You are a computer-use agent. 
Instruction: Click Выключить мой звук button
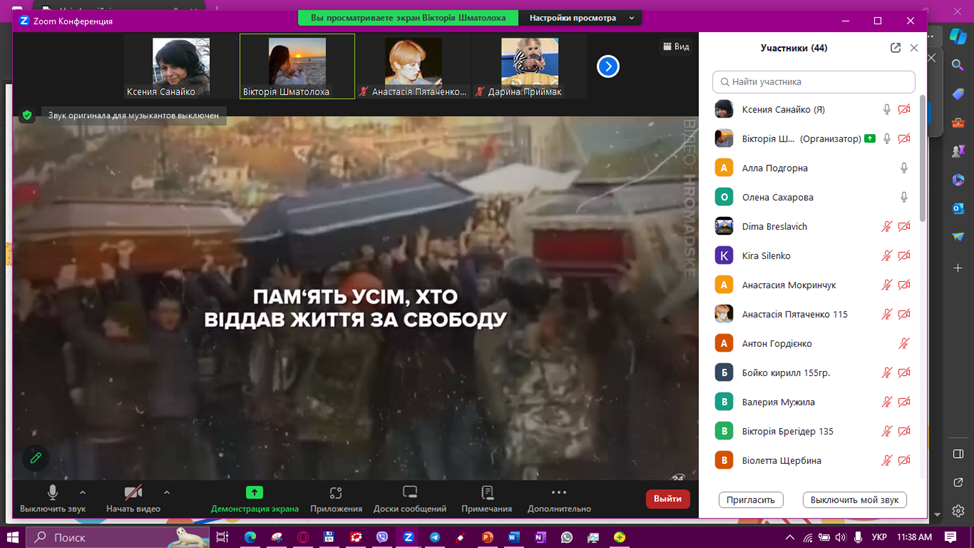(x=854, y=500)
